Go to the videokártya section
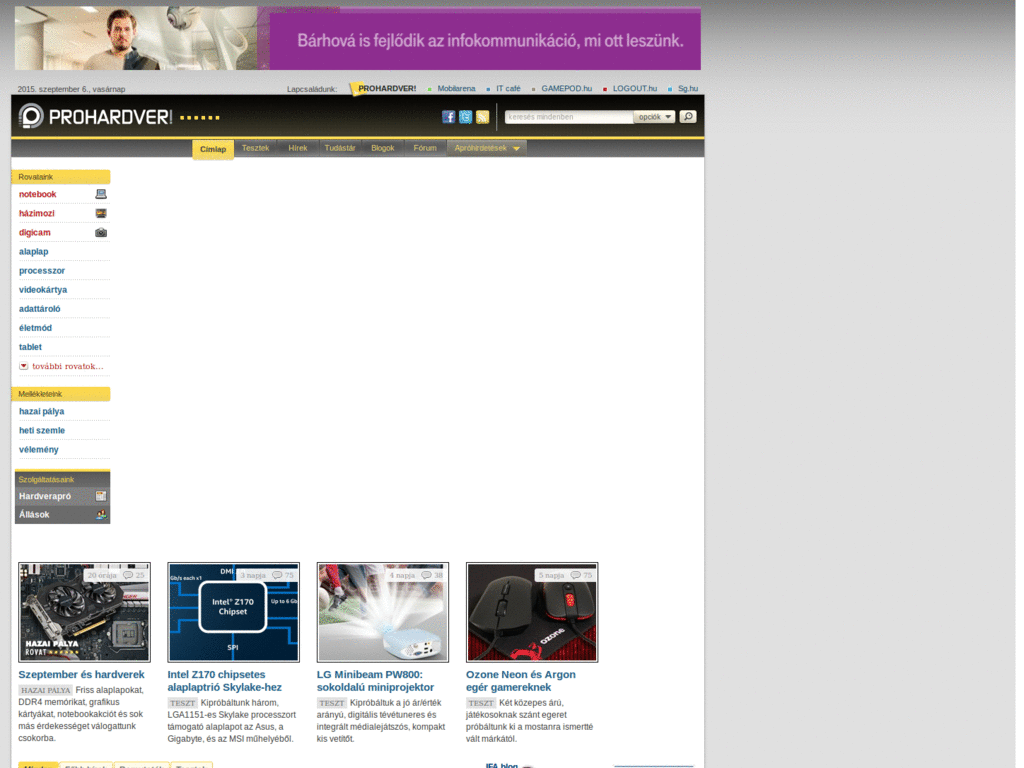1024x768 pixels. point(43,290)
